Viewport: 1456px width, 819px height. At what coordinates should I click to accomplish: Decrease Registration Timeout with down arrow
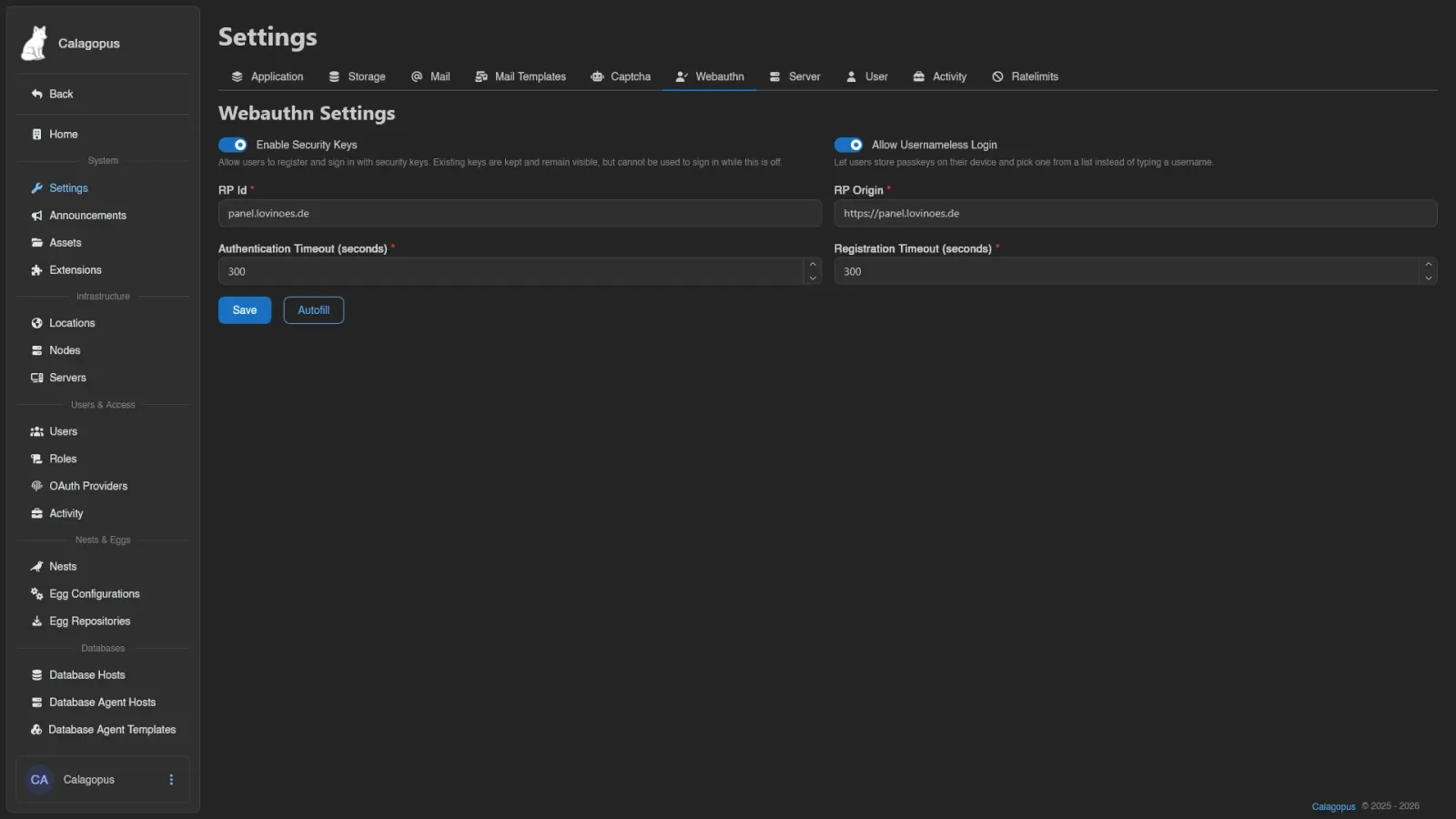[1429, 278]
